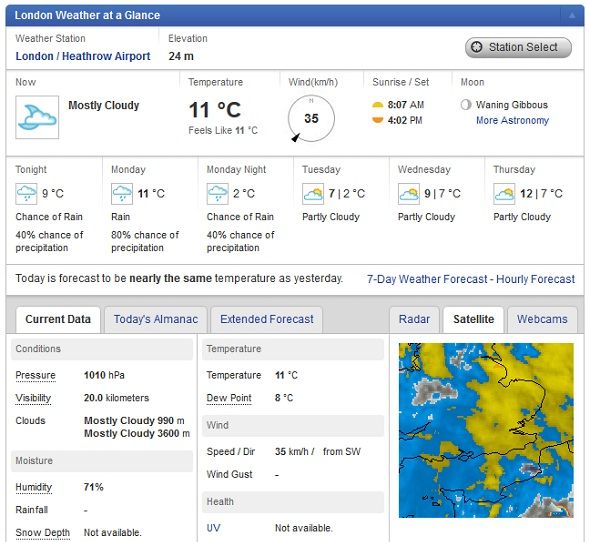Image resolution: width=590 pixels, height=542 pixels.
Task: Click the Tuesday partly cloudy icon
Action: pos(313,193)
